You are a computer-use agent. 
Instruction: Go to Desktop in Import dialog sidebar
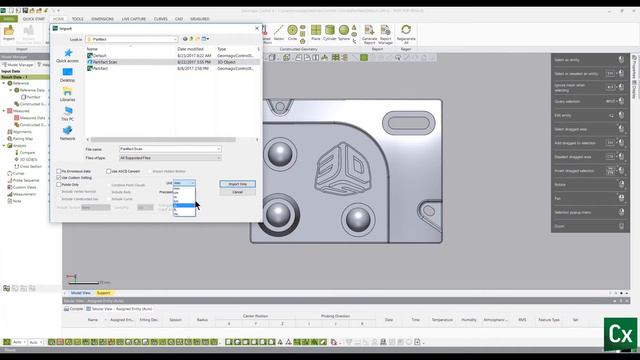coord(67,75)
